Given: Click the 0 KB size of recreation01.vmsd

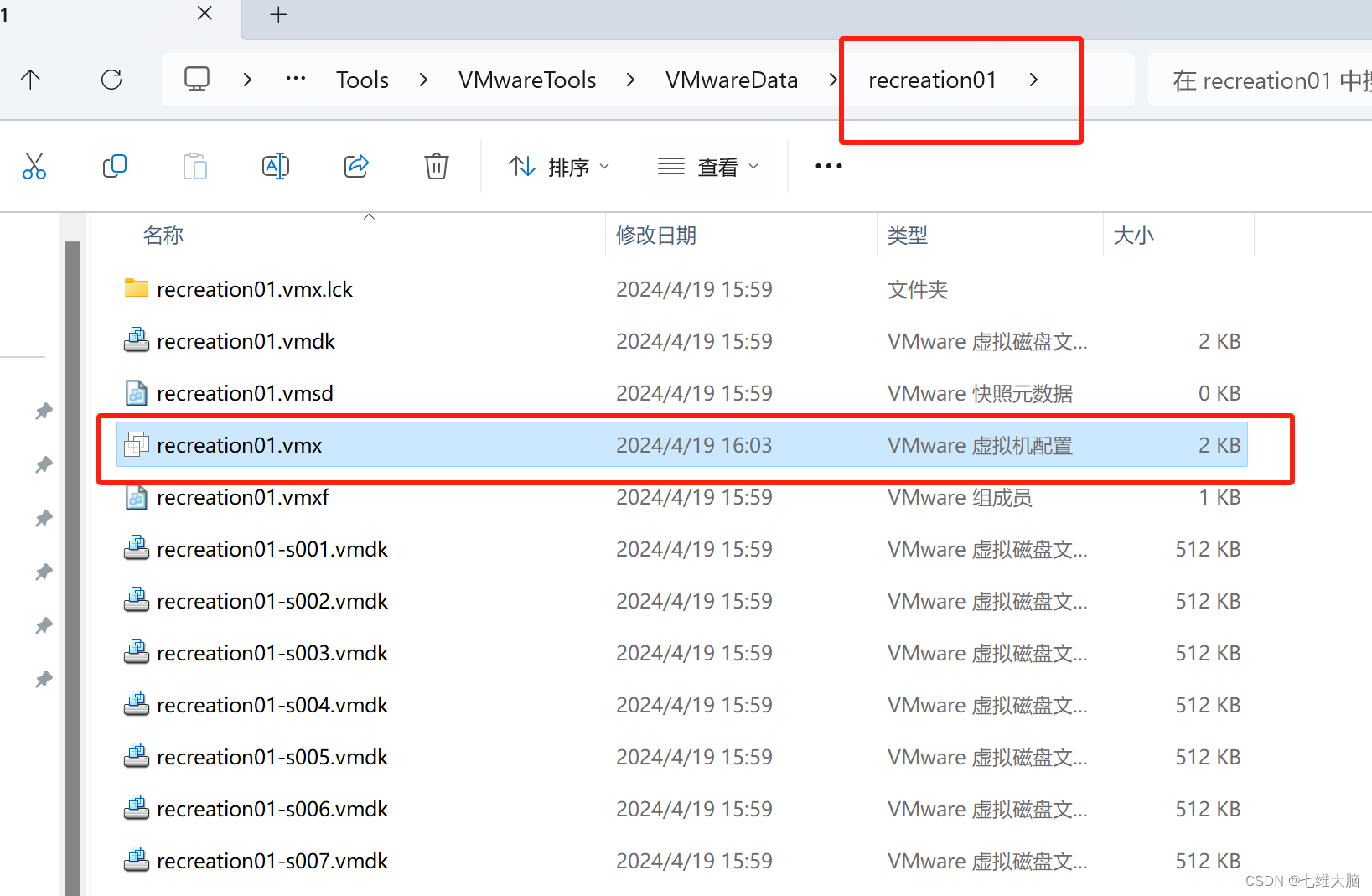Looking at the screenshot, I should [x=1219, y=393].
